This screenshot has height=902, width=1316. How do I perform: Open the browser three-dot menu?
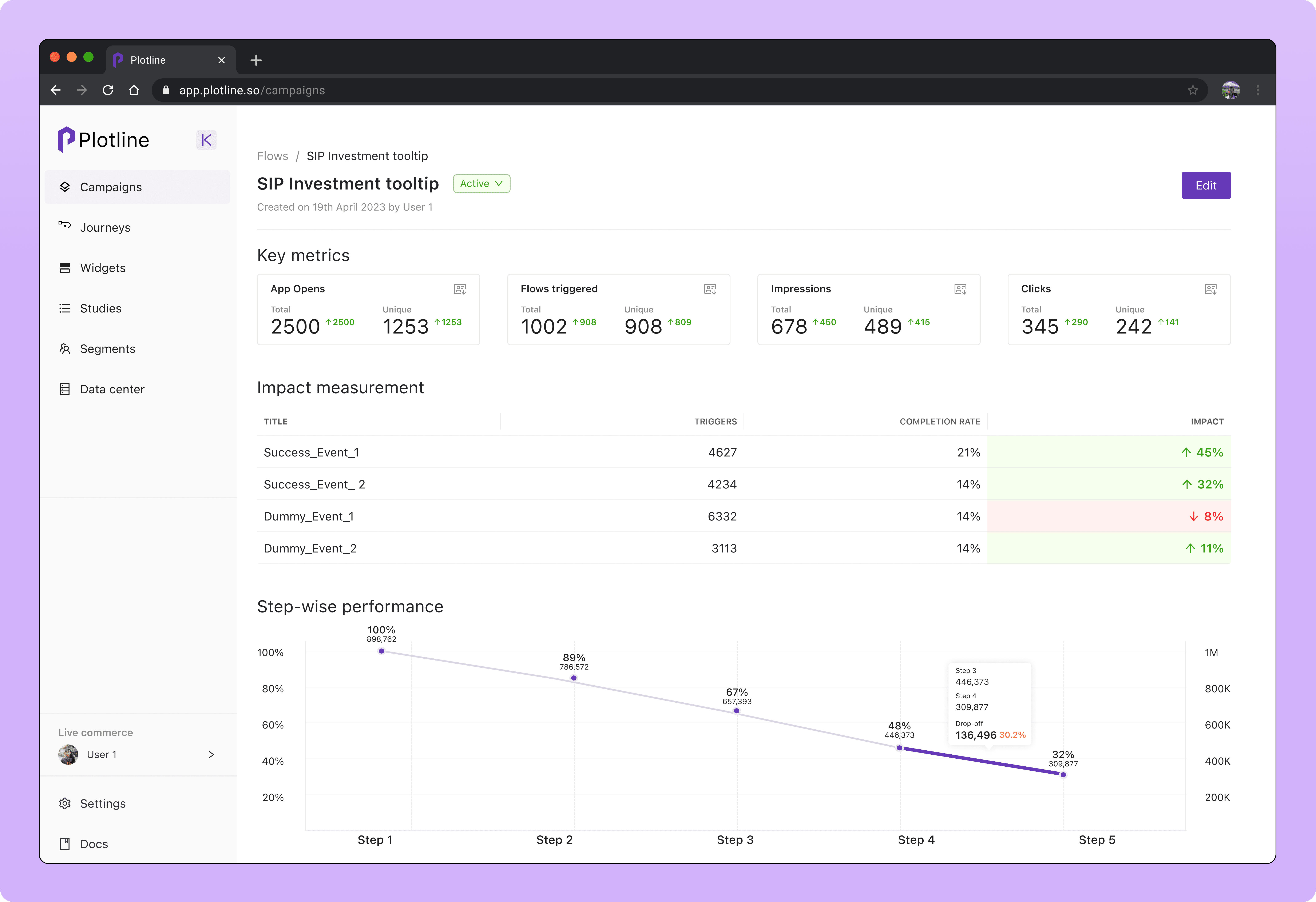coord(1258,91)
